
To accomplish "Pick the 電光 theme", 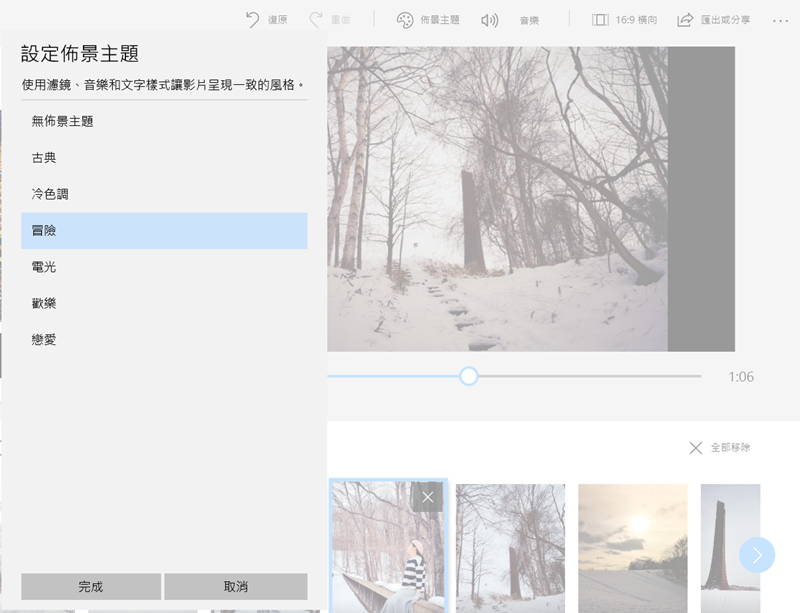I will point(164,267).
